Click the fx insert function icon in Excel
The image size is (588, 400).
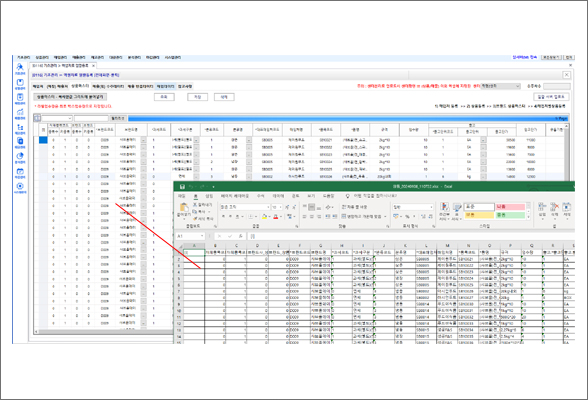(x=240, y=236)
